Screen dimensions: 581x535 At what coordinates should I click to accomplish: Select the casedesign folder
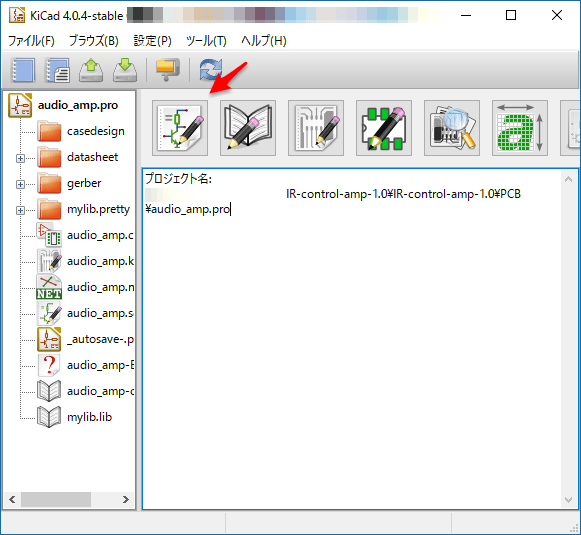[x=96, y=131]
